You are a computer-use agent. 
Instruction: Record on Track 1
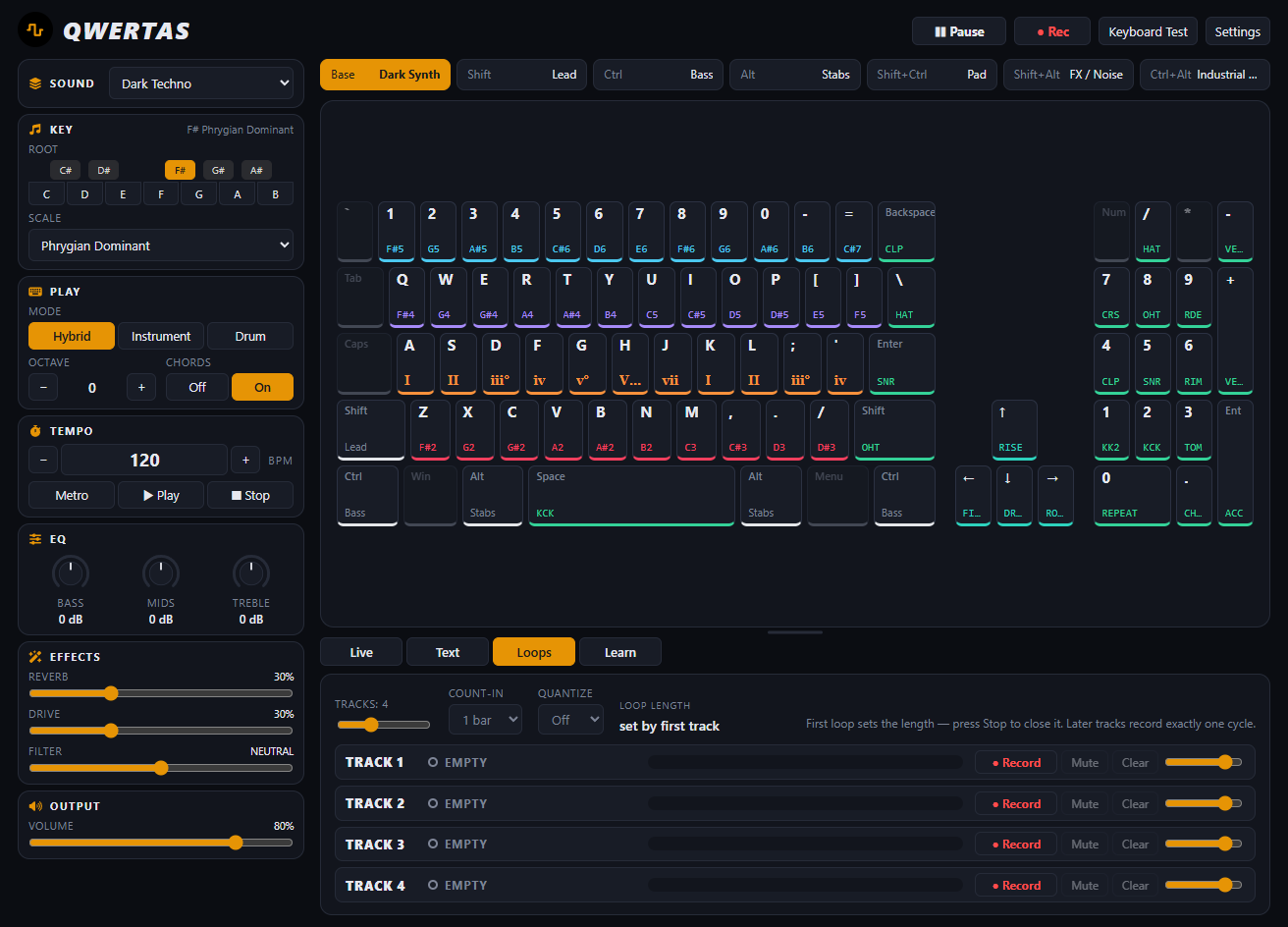pyautogui.click(x=1016, y=762)
